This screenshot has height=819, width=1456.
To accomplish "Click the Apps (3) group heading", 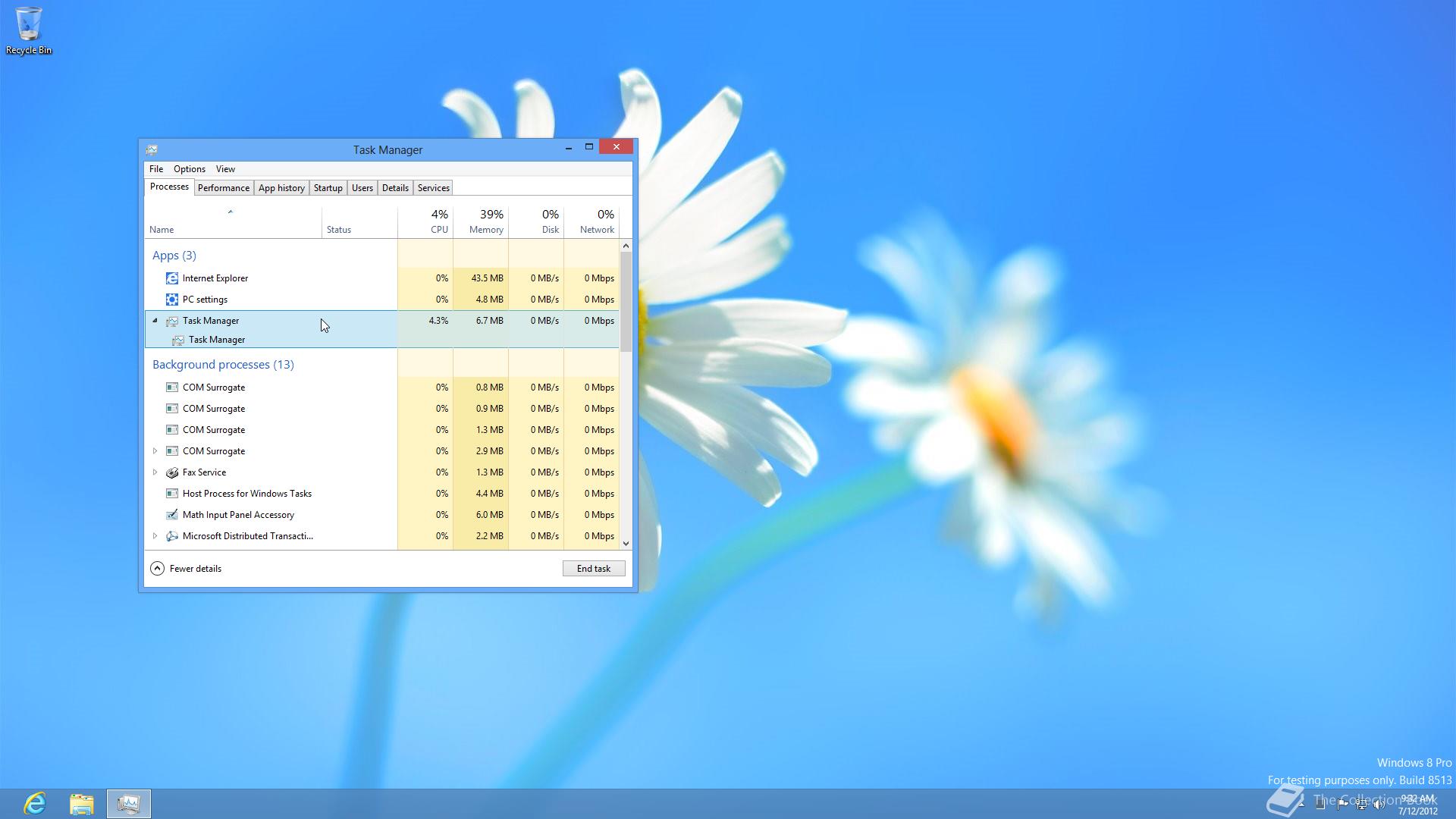I will [174, 256].
